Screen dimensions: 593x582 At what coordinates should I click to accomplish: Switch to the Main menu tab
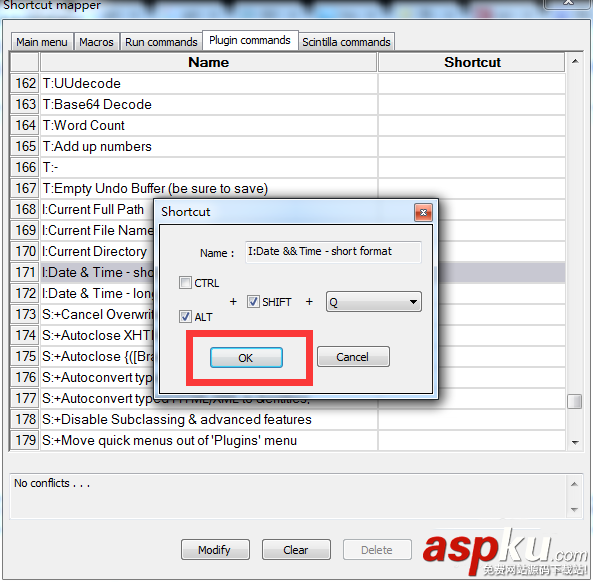[x=42, y=42]
